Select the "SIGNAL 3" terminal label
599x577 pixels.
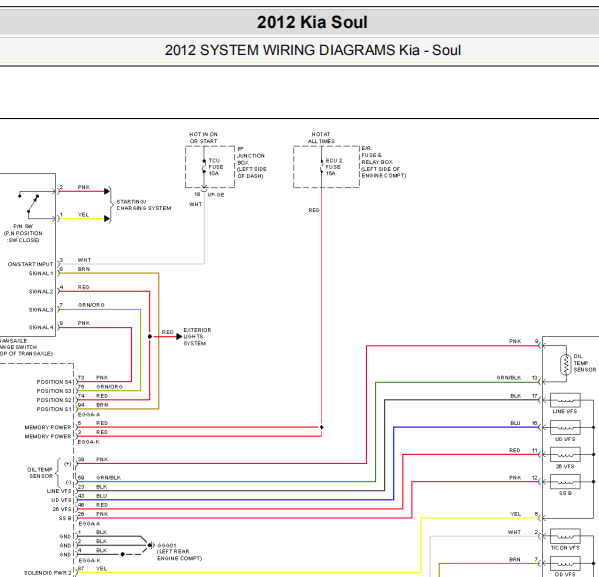[41, 310]
